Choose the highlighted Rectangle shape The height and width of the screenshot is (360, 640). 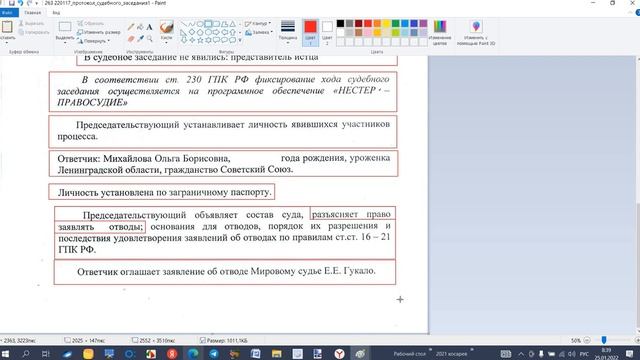click(208, 24)
